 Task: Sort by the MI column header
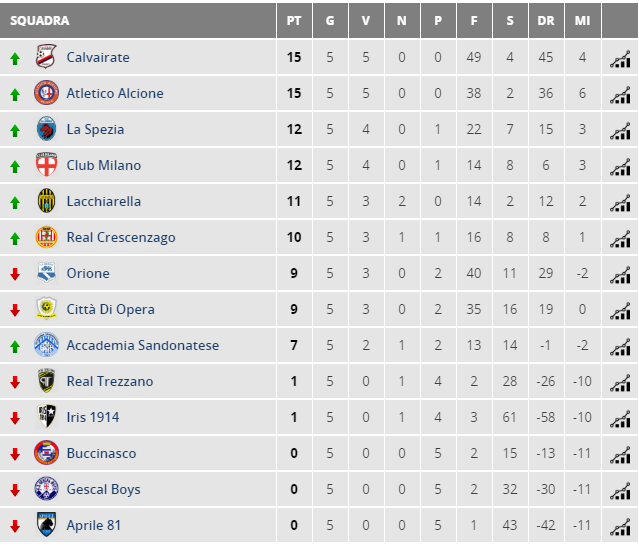tap(582, 21)
